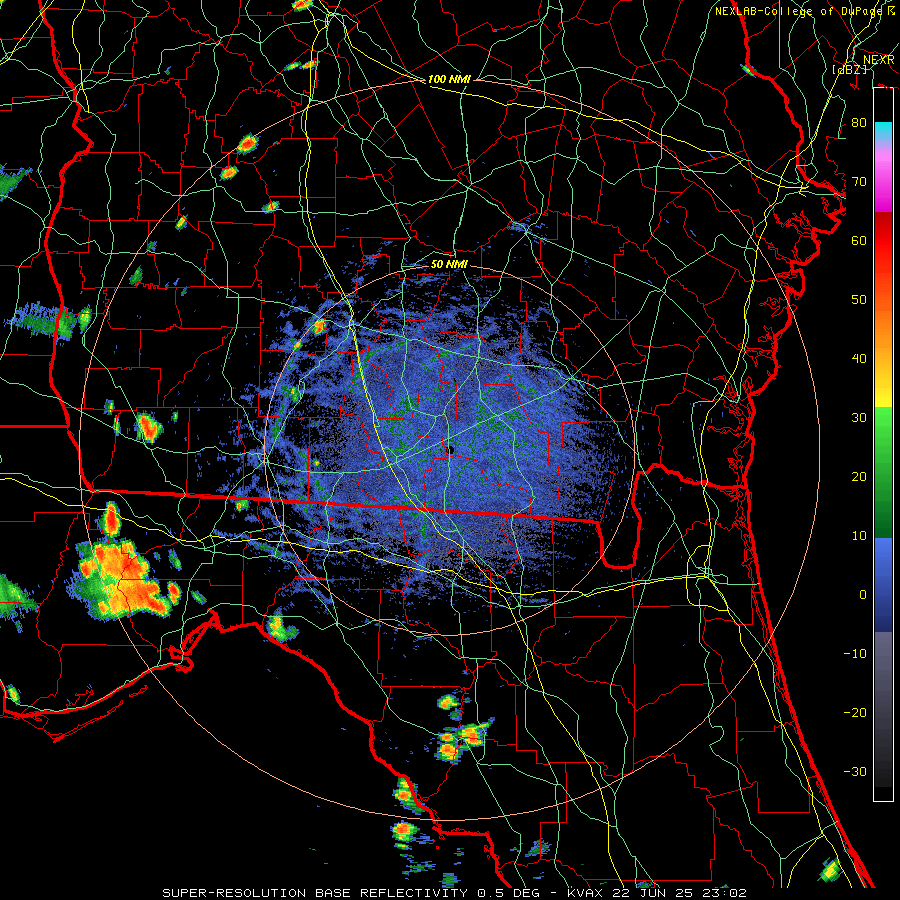This screenshot has height=900, width=900.
Task: Click the 20 value on the dBZ scale
Action: tap(859, 477)
